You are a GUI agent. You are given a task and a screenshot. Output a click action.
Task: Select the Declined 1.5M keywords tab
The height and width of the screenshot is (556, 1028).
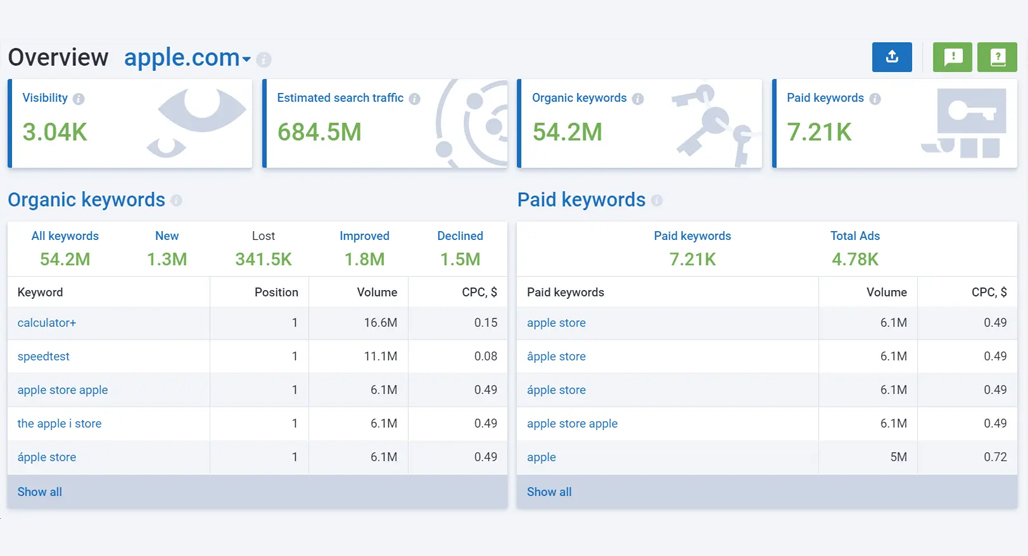click(x=460, y=248)
